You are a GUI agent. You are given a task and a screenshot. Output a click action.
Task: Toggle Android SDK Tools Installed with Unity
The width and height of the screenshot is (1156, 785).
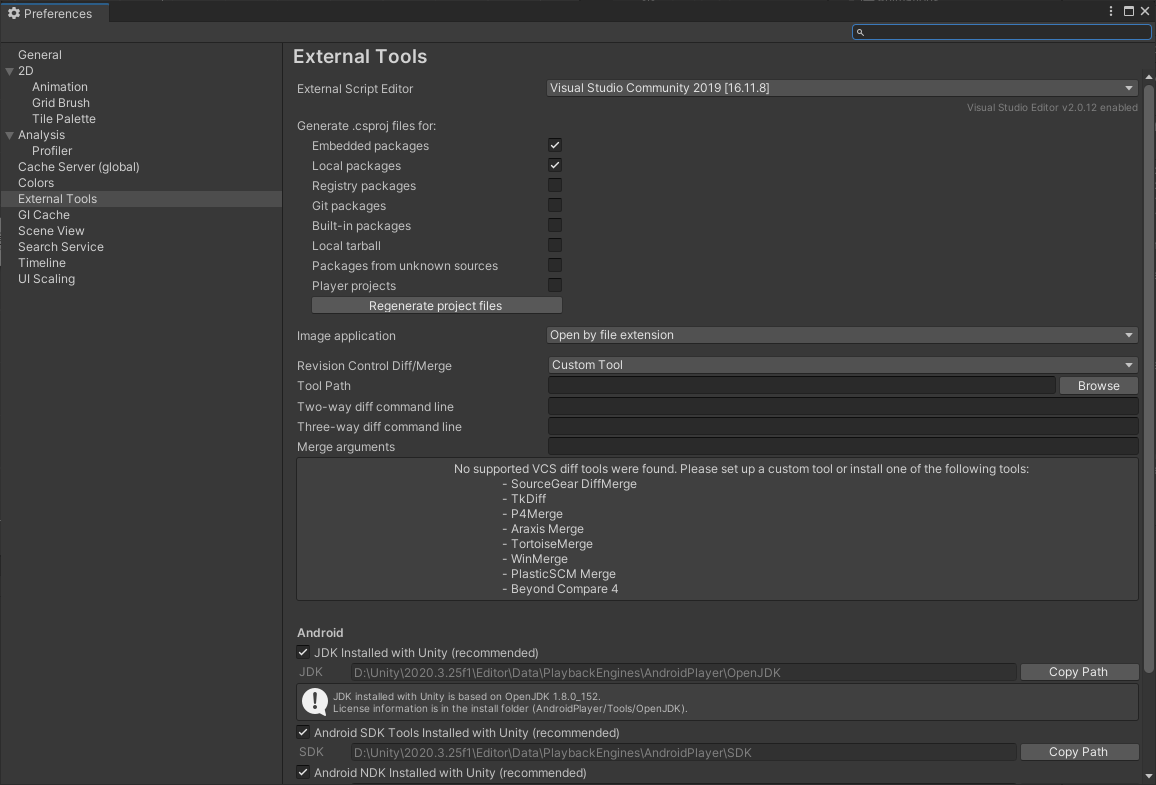click(x=303, y=732)
